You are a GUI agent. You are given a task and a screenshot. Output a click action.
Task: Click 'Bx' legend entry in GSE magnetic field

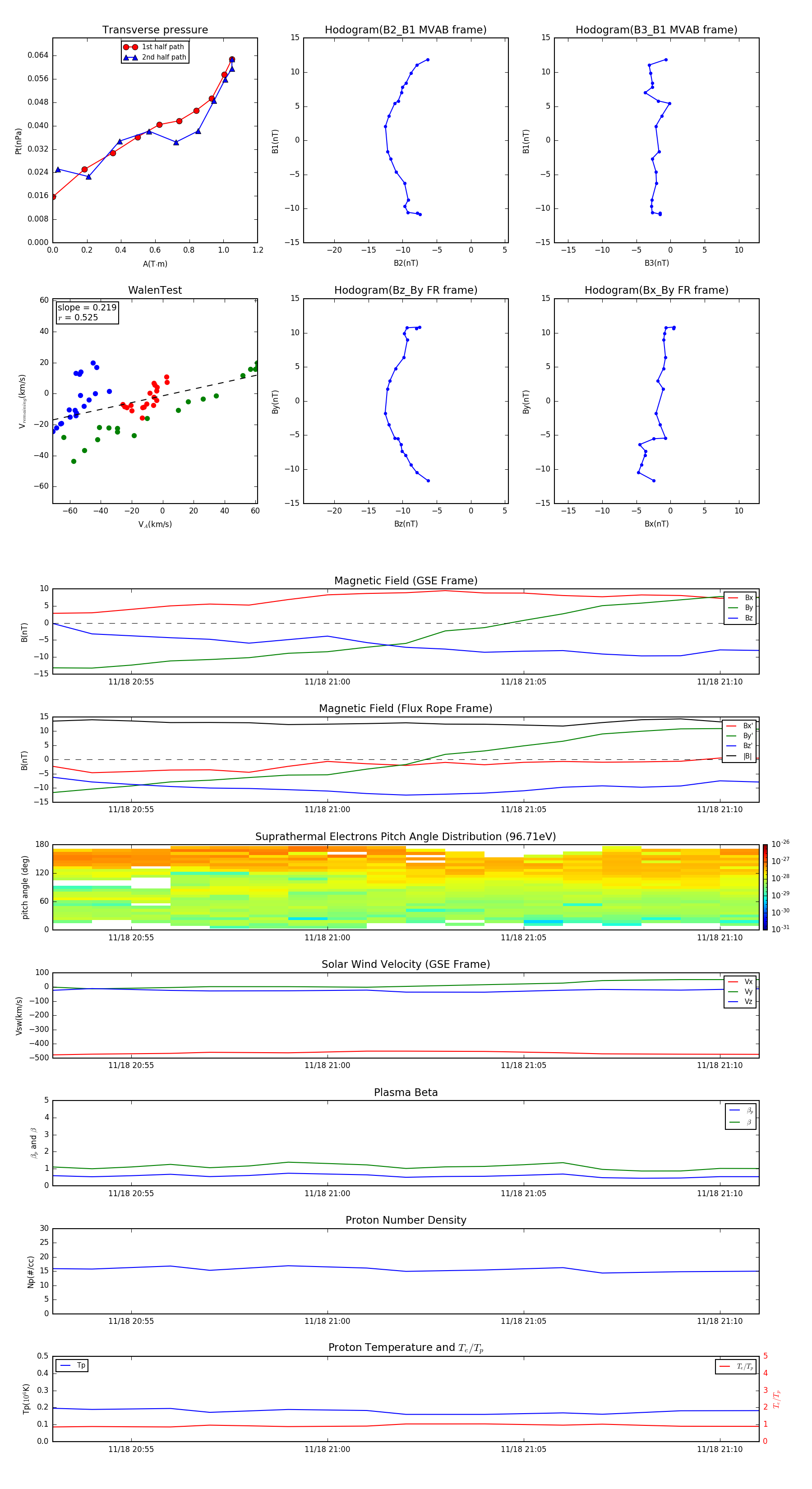coord(740,598)
